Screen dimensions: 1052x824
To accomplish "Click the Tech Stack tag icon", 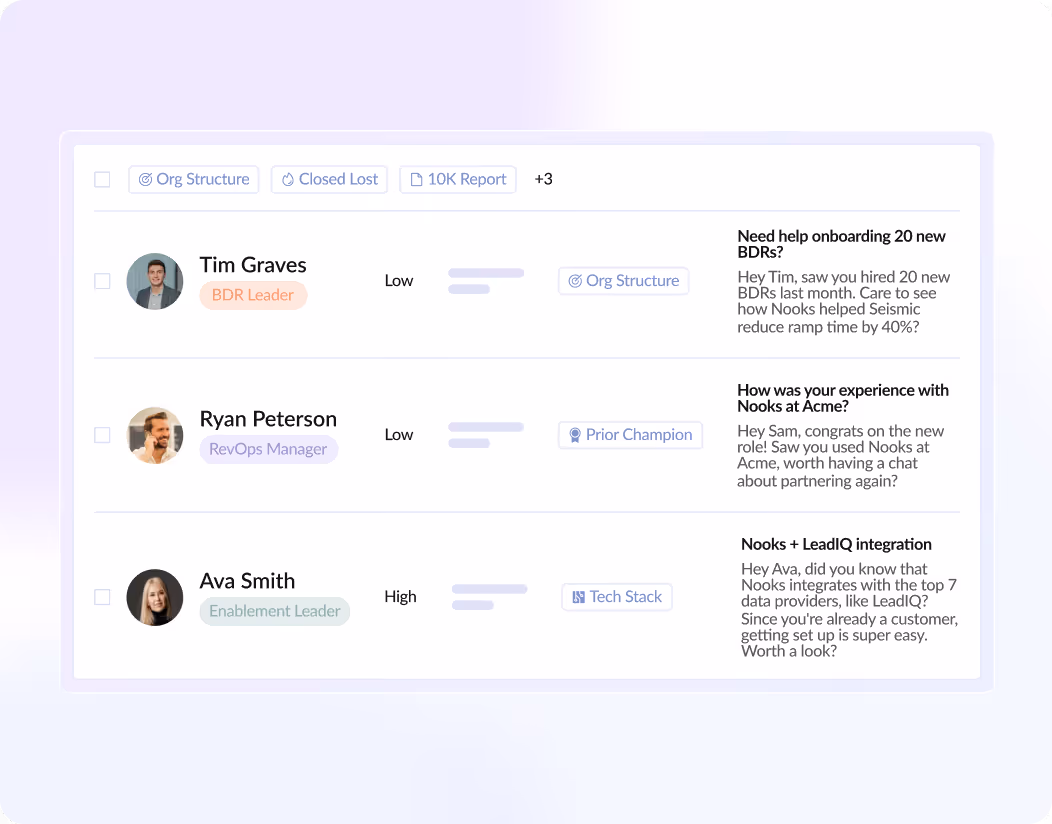I will coord(578,597).
